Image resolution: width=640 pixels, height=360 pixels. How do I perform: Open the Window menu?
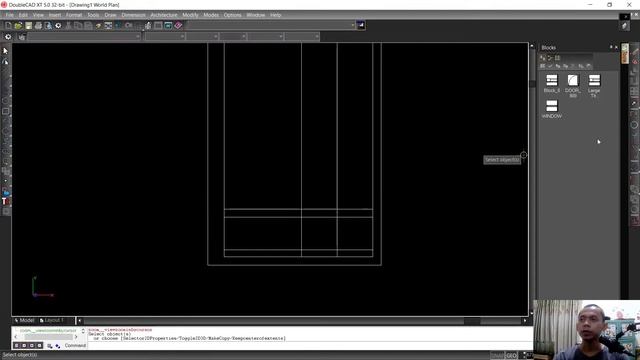tap(256, 15)
